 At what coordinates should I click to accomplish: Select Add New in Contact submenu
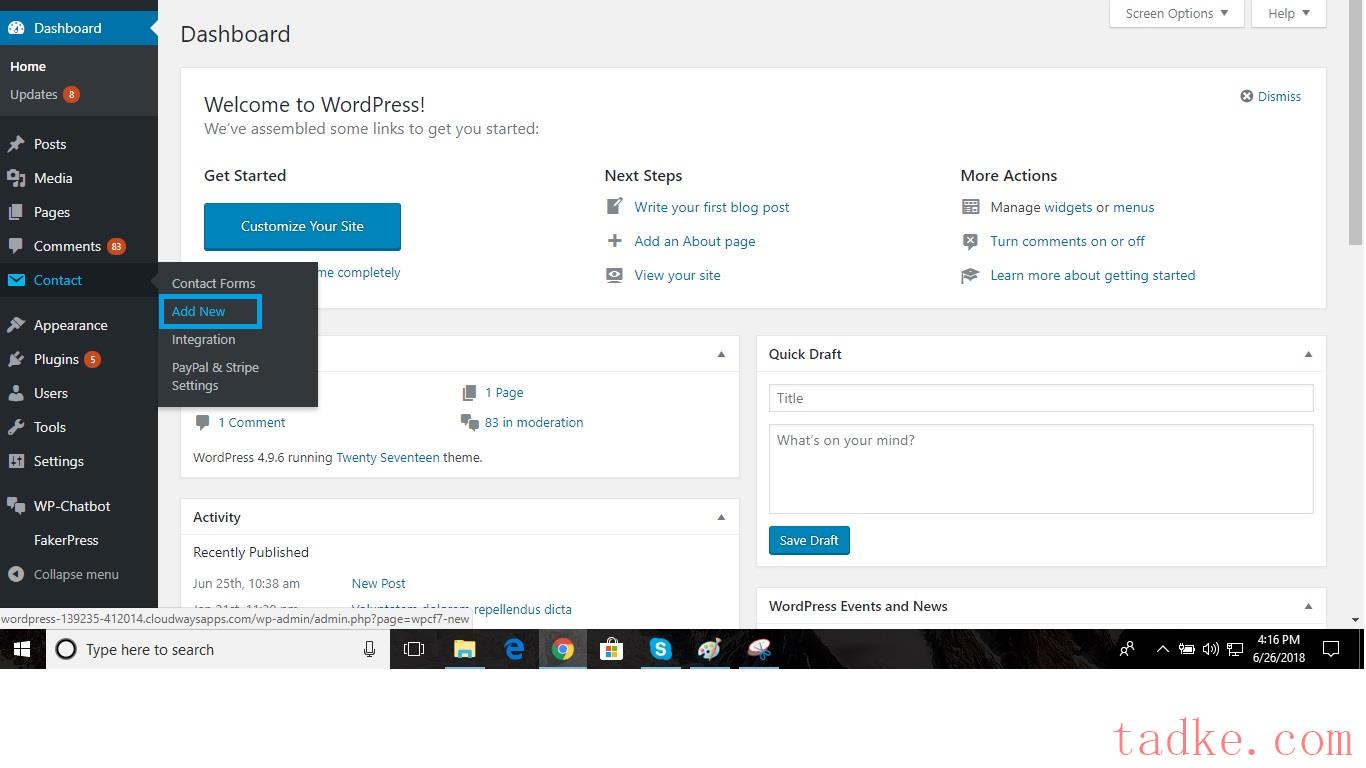coord(199,311)
